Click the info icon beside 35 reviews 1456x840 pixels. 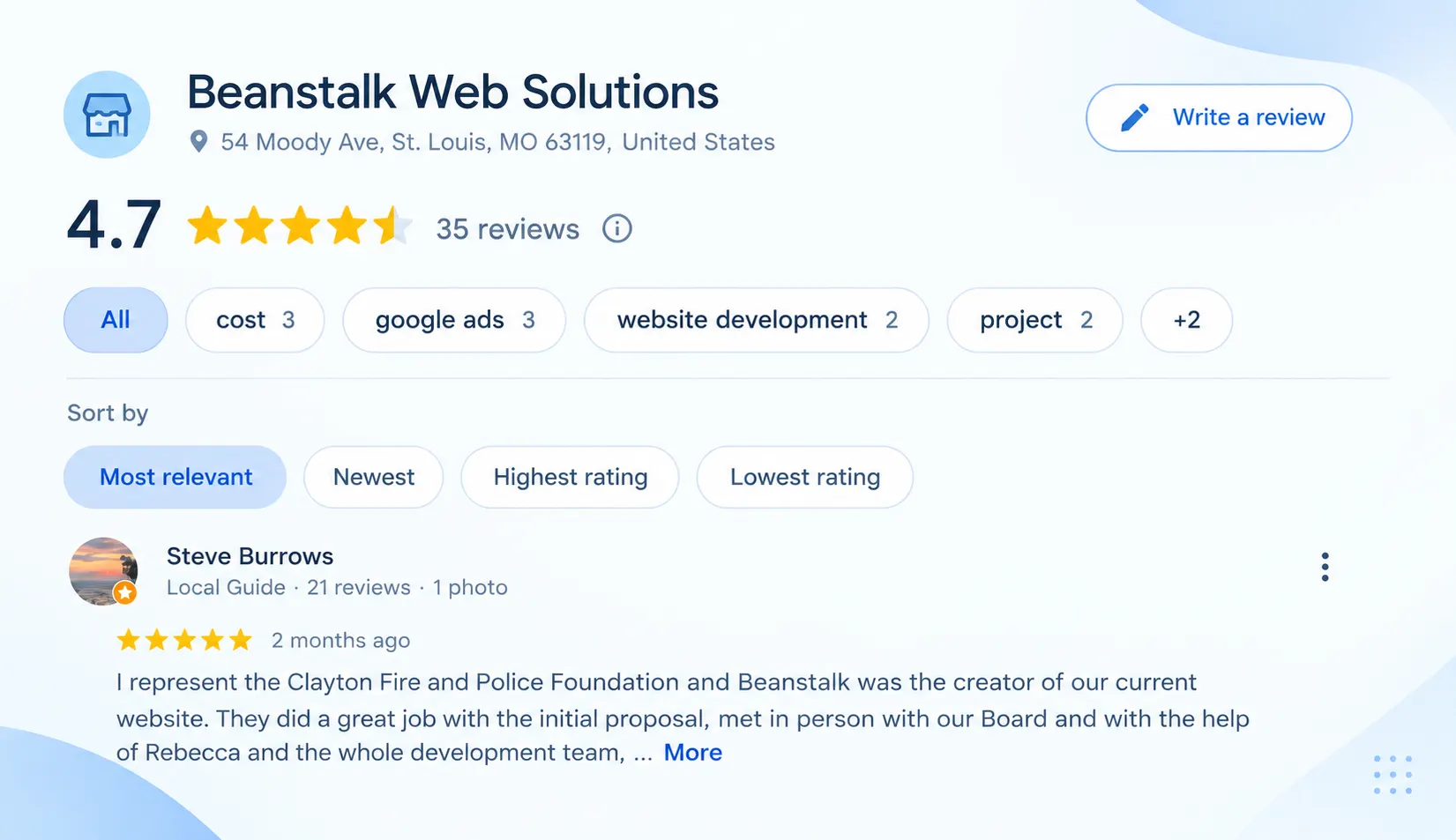617,229
